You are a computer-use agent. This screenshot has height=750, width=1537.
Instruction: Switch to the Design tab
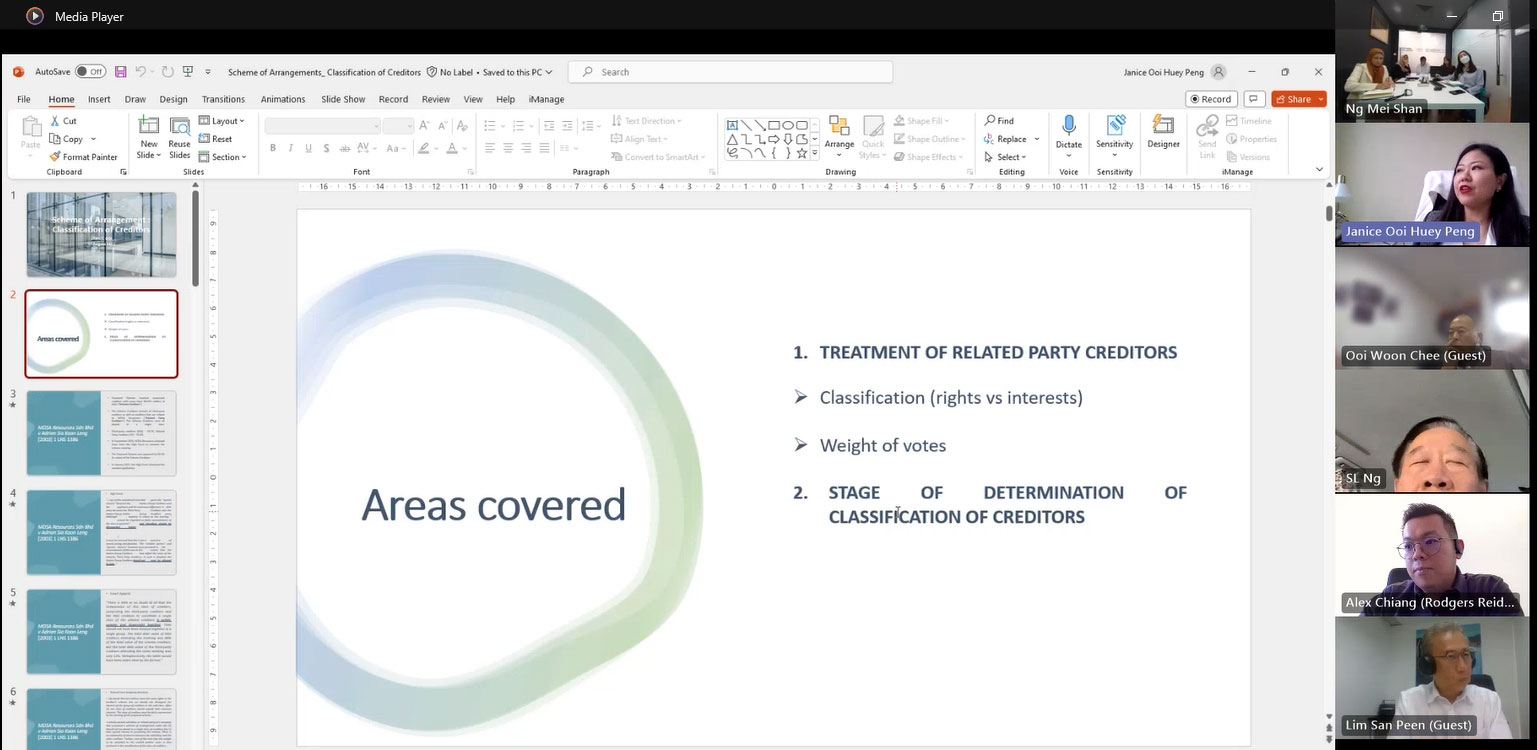point(173,99)
